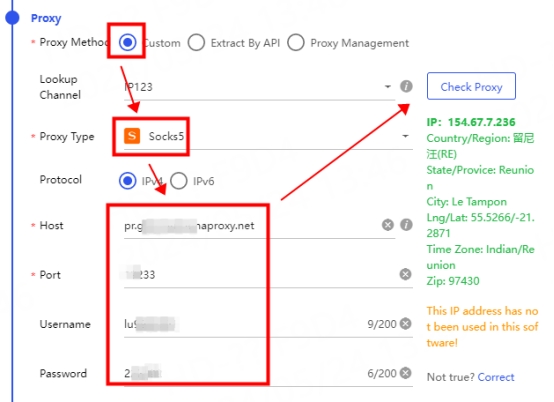Clear the Password field via X icon
This screenshot has height=402, width=554.
(x=406, y=373)
